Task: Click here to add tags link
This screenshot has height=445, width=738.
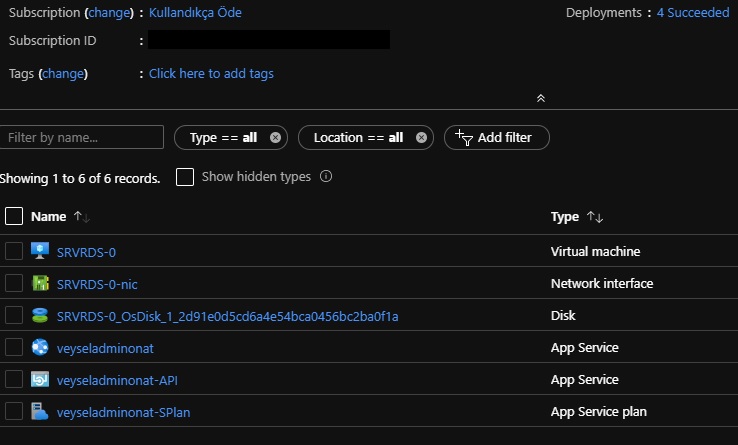Action: pos(211,74)
